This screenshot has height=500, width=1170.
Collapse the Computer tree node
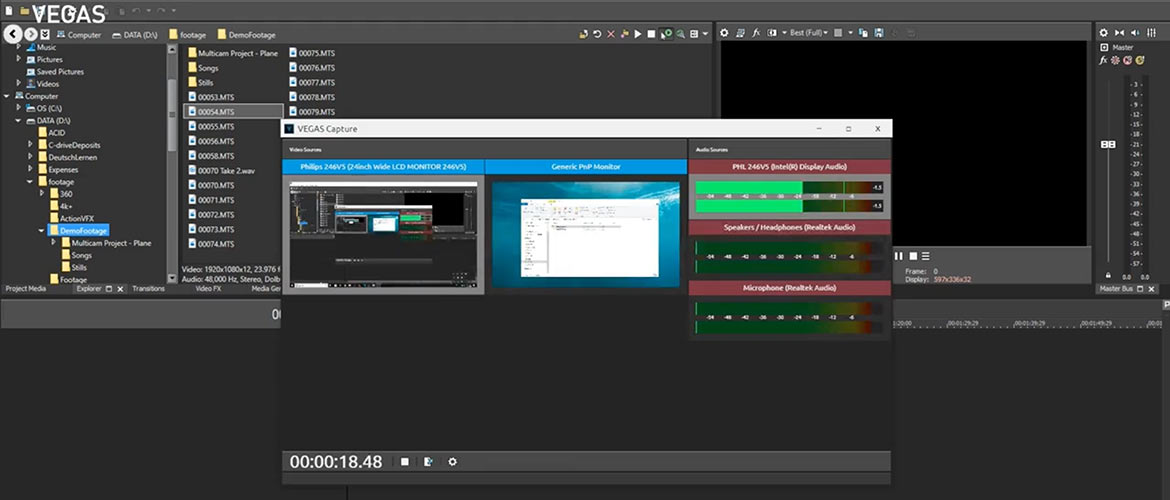[7, 96]
